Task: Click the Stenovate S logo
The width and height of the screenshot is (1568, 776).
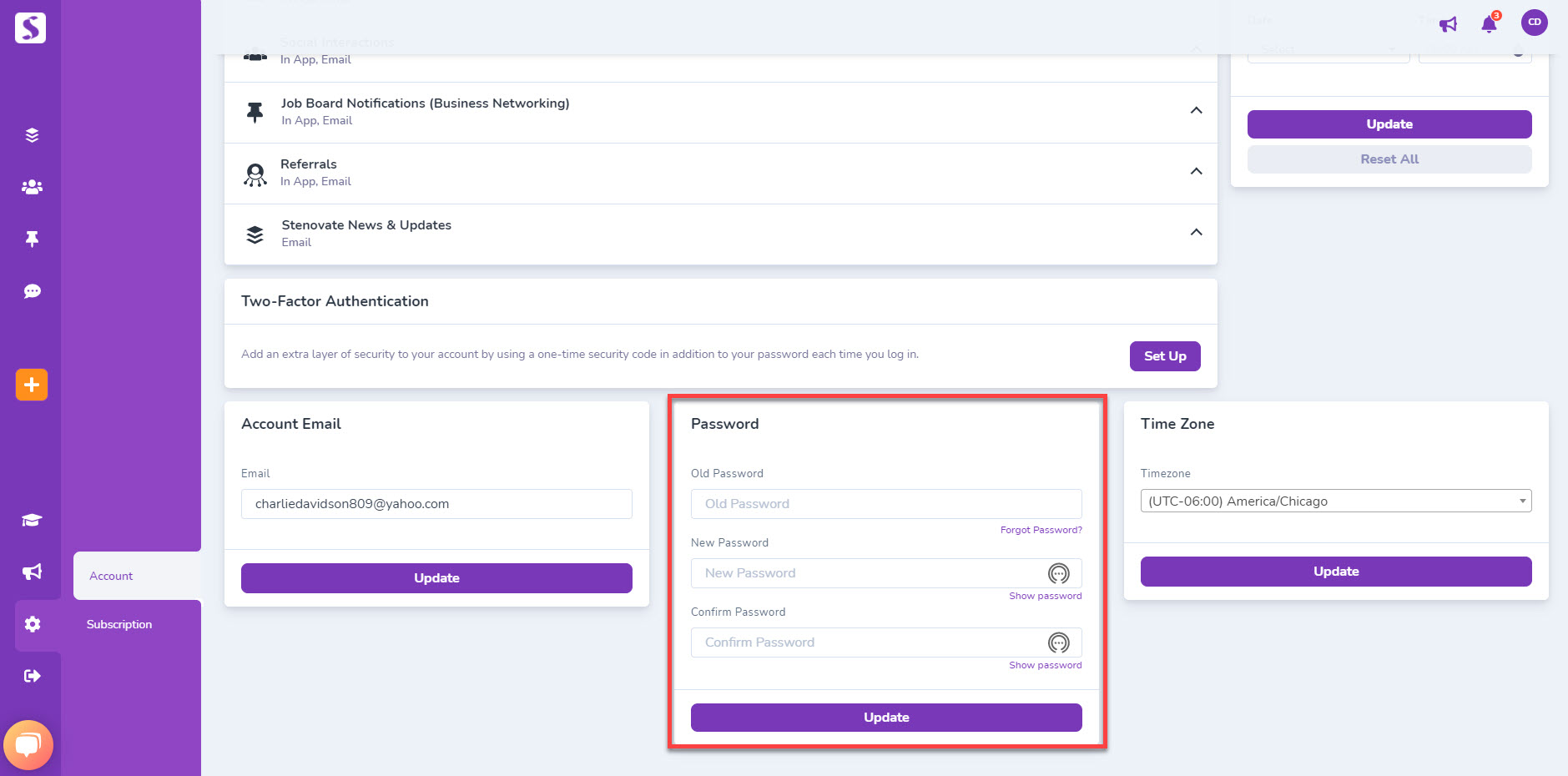Action: pyautogui.click(x=30, y=28)
